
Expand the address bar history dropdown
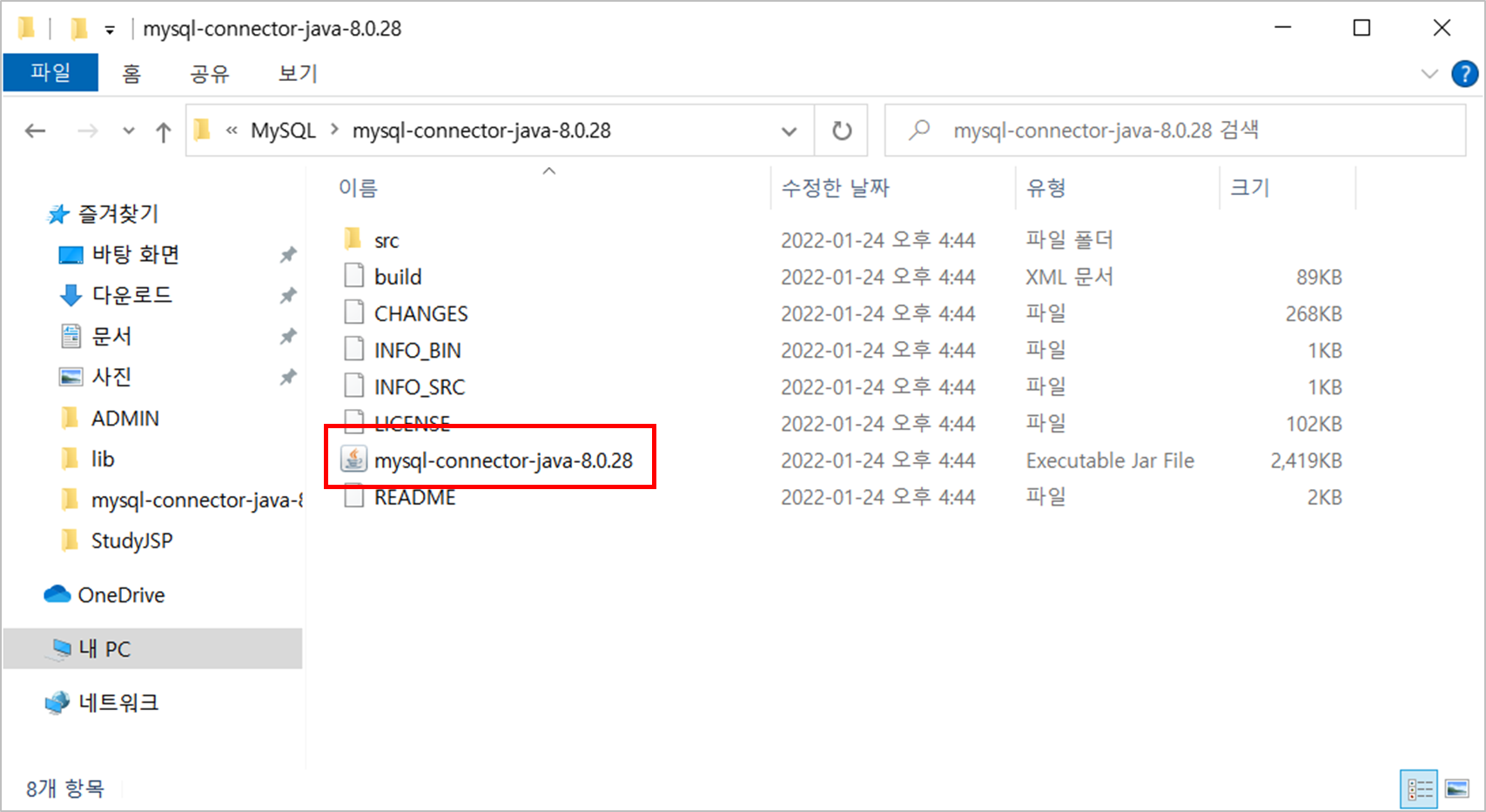(789, 131)
